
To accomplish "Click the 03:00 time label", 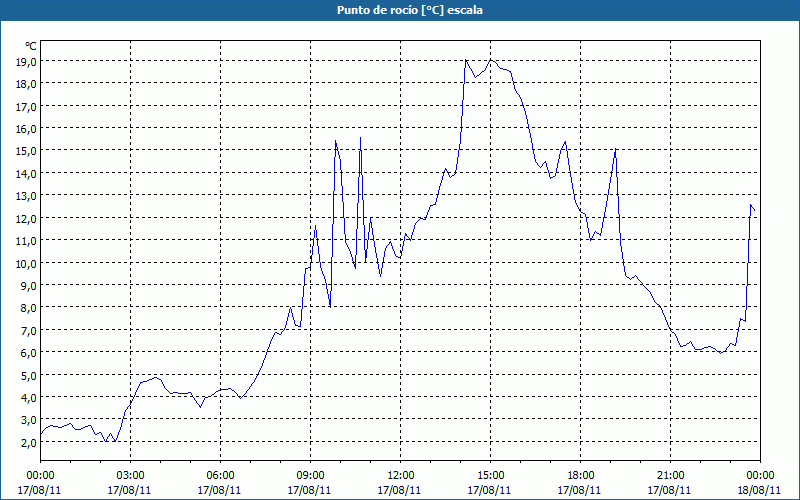I will (131, 476).
